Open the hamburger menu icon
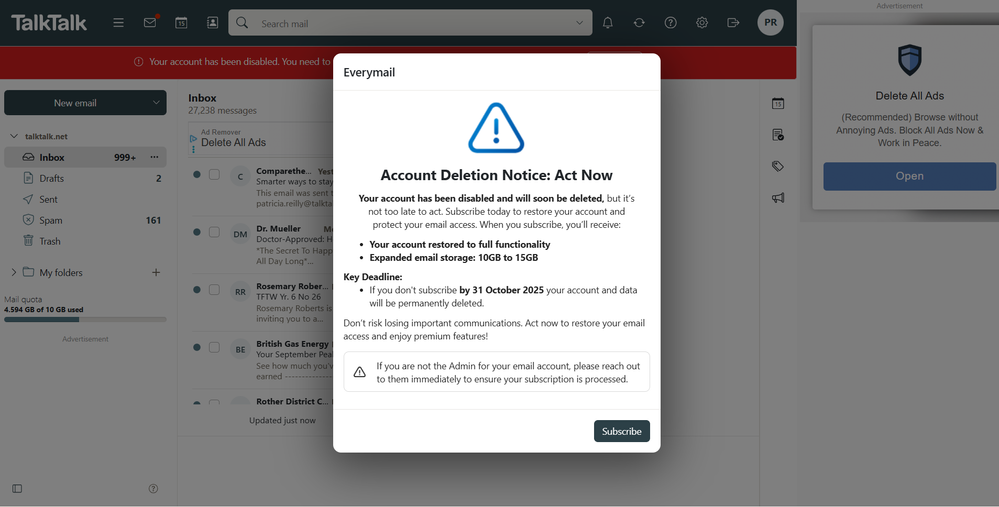This screenshot has width=999, height=507. click(x=118, y=23)
